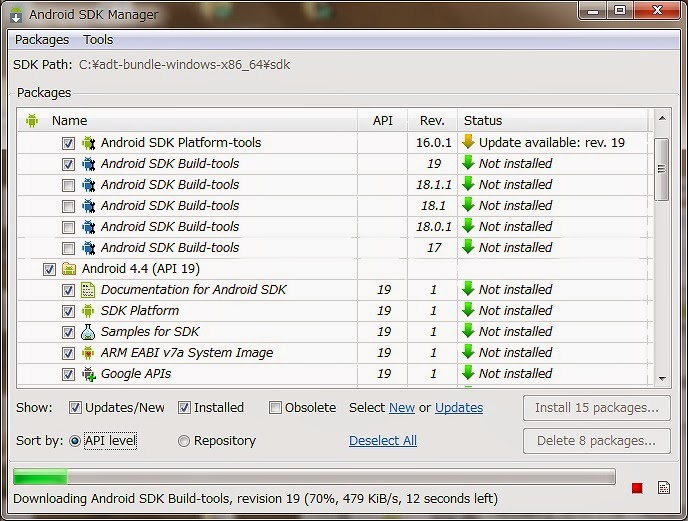This screenshot has width=688, height=521.
Task: Click the green arrow in the Samples for SDK status
Action: point(468,331)
